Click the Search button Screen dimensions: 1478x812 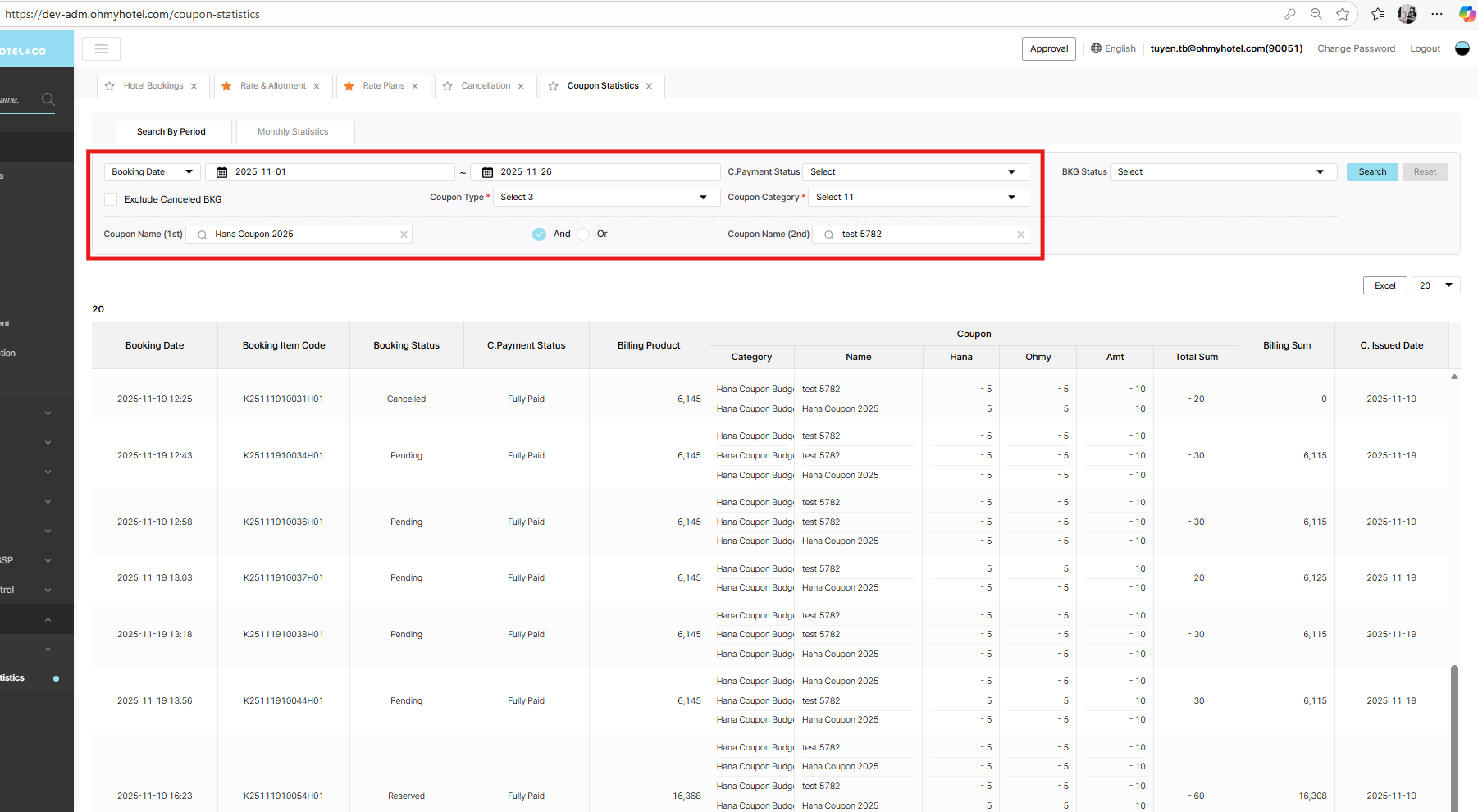(x=1371, y=172)
